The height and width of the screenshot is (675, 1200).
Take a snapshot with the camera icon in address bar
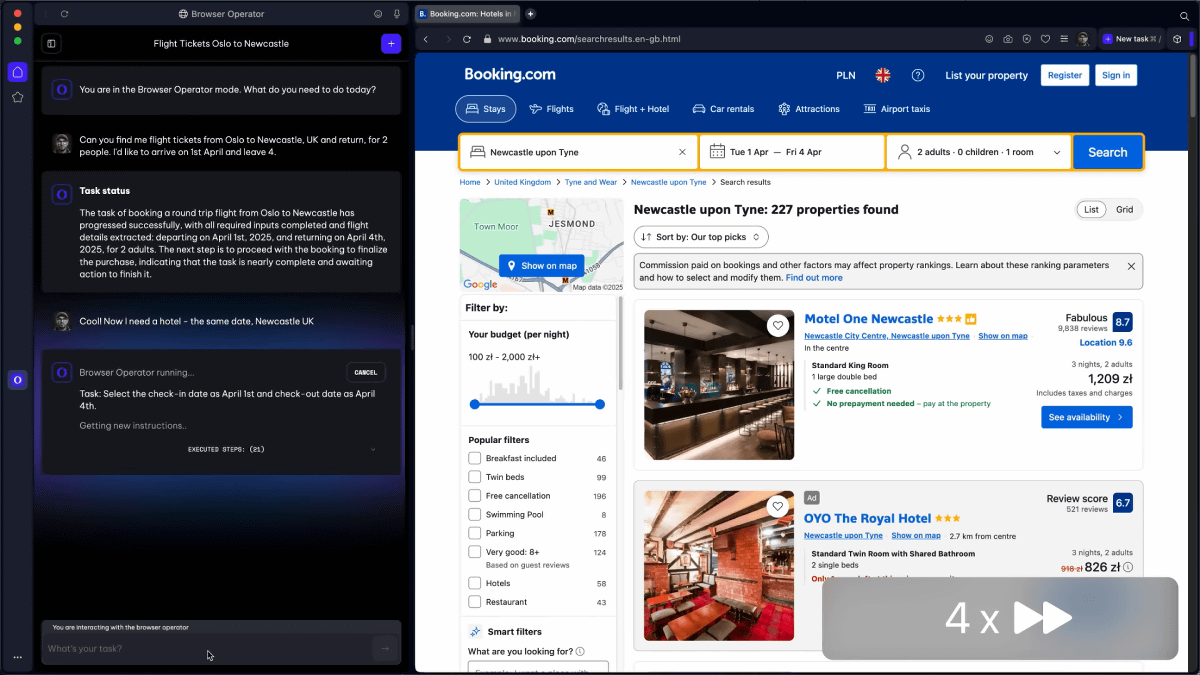point(1008,39)
